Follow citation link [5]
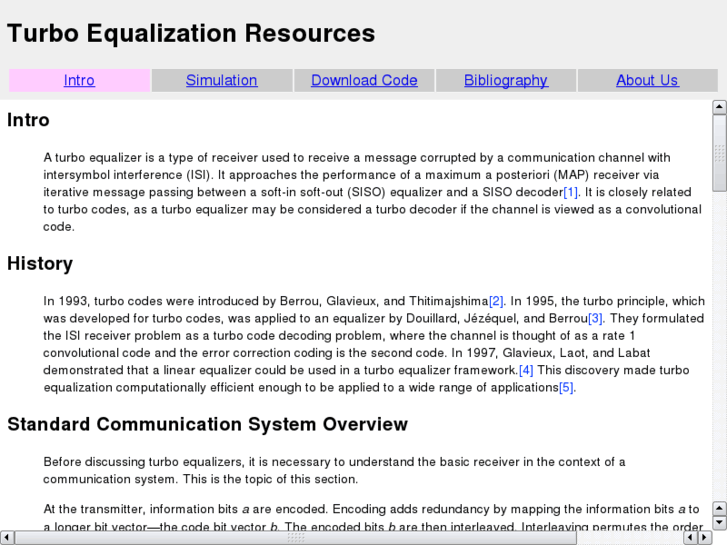The image size is (727, 545). coord(566,387)
